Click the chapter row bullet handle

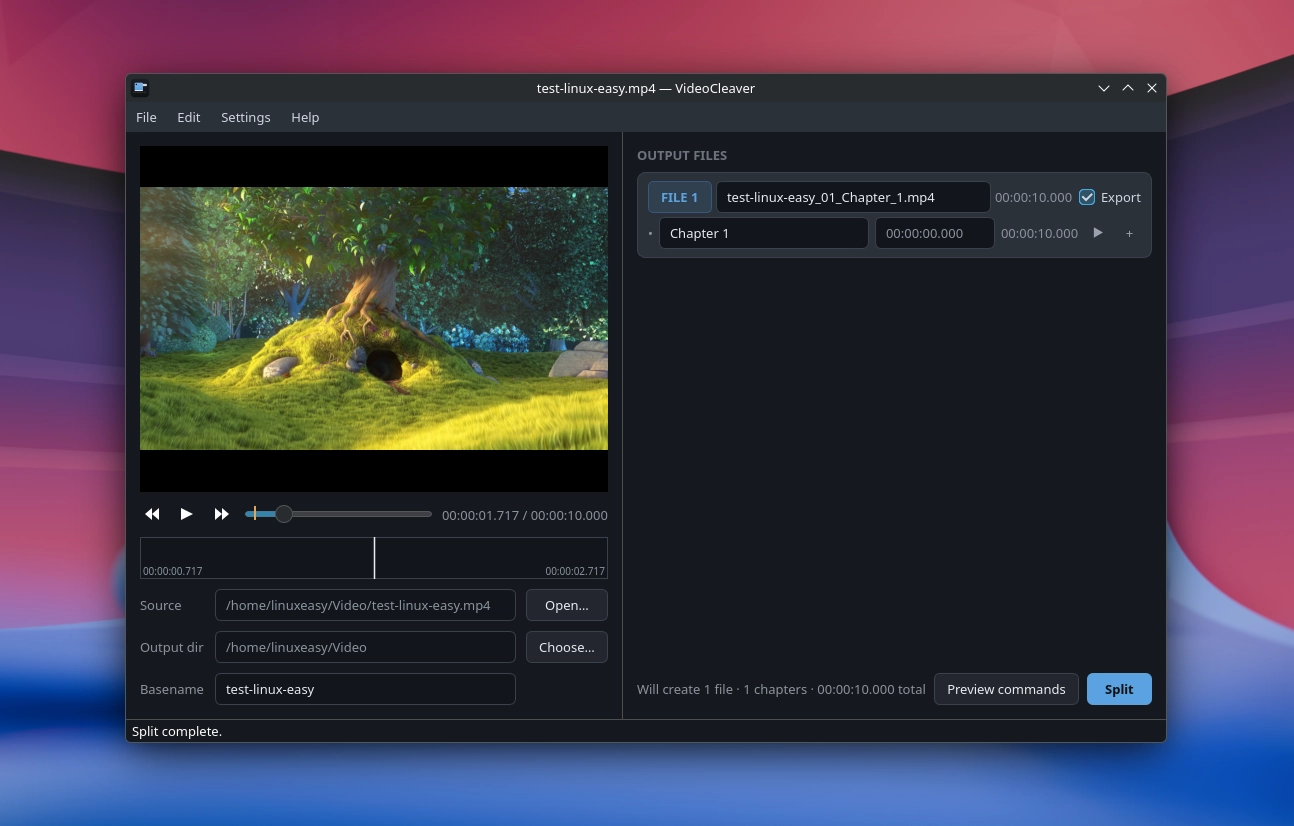(650, 234)
